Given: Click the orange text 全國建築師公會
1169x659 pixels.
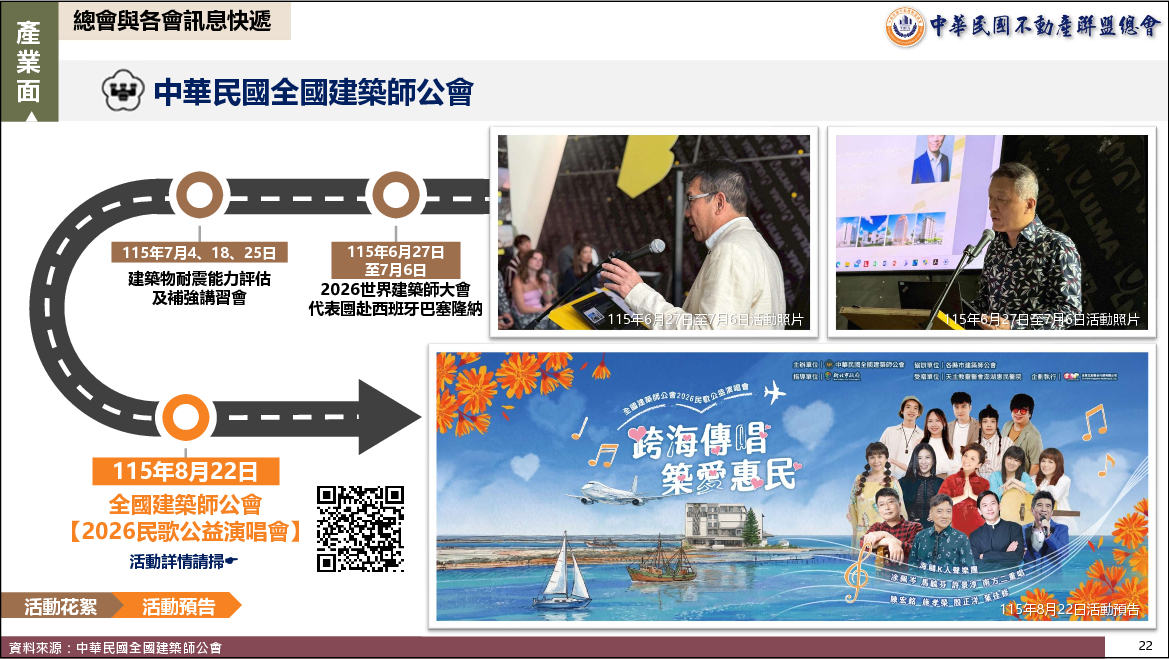Looking at the screenshot, I should point(186,505).
